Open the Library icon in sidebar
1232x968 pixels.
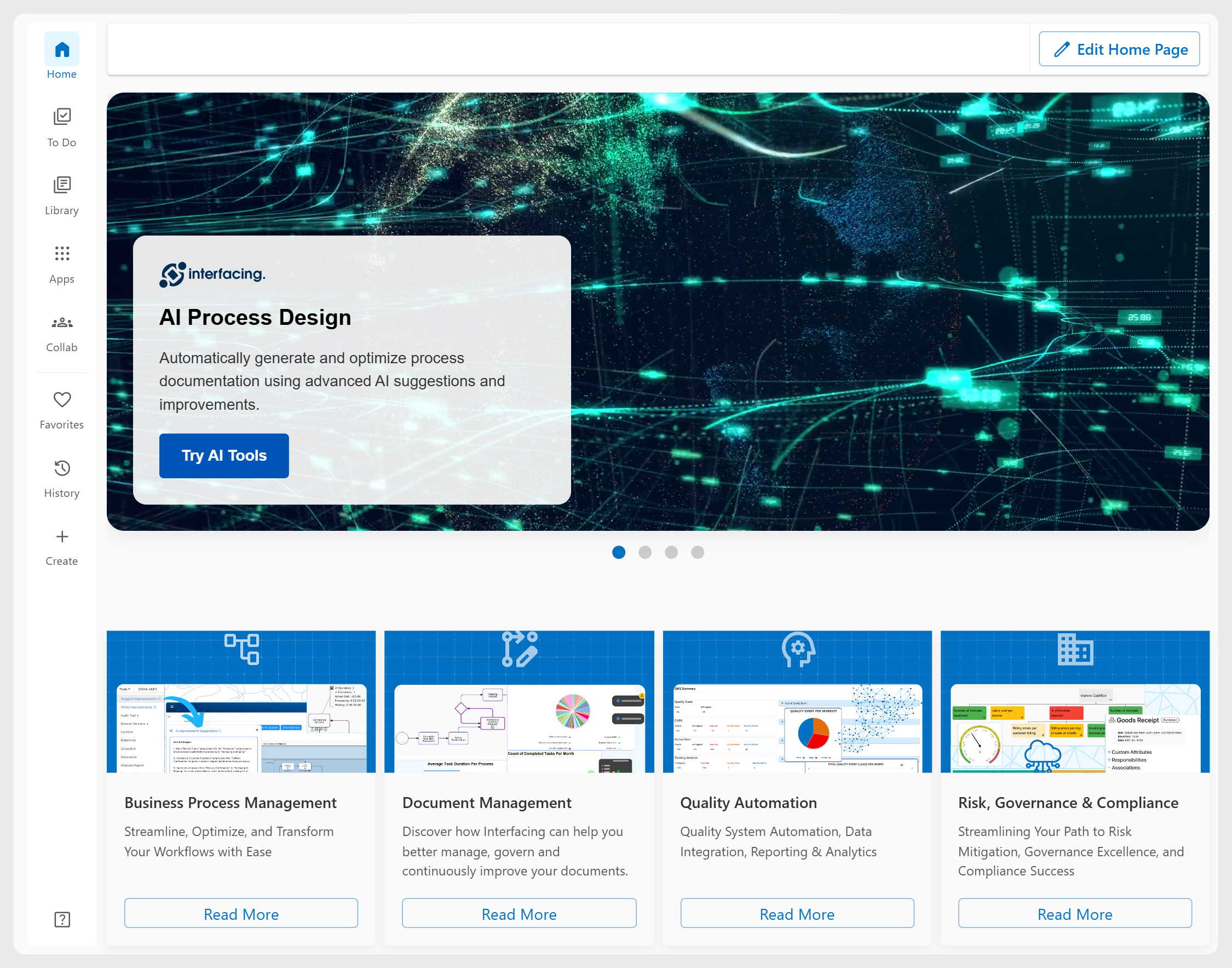62,185
